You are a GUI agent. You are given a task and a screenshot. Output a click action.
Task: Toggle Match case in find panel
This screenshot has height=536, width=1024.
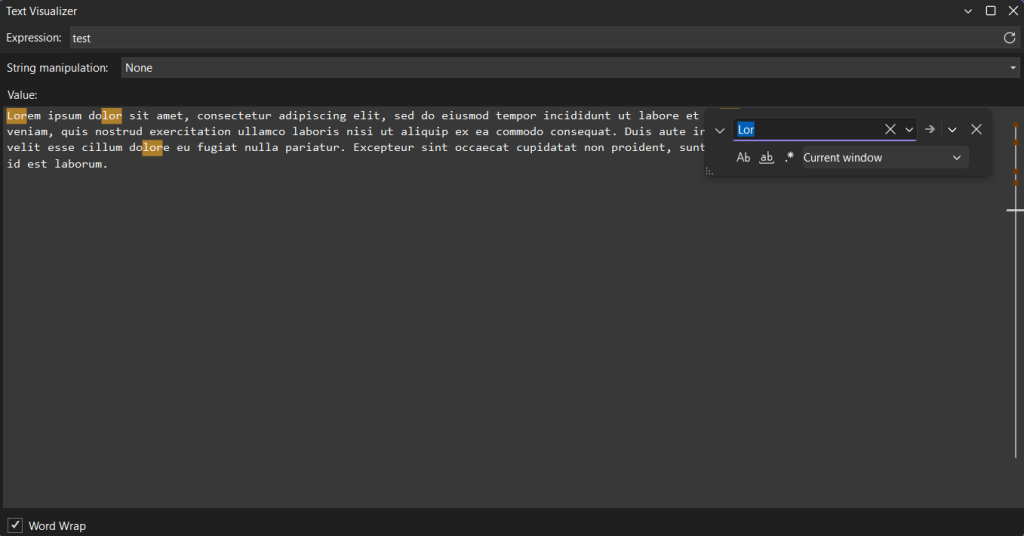pos(743,157)
